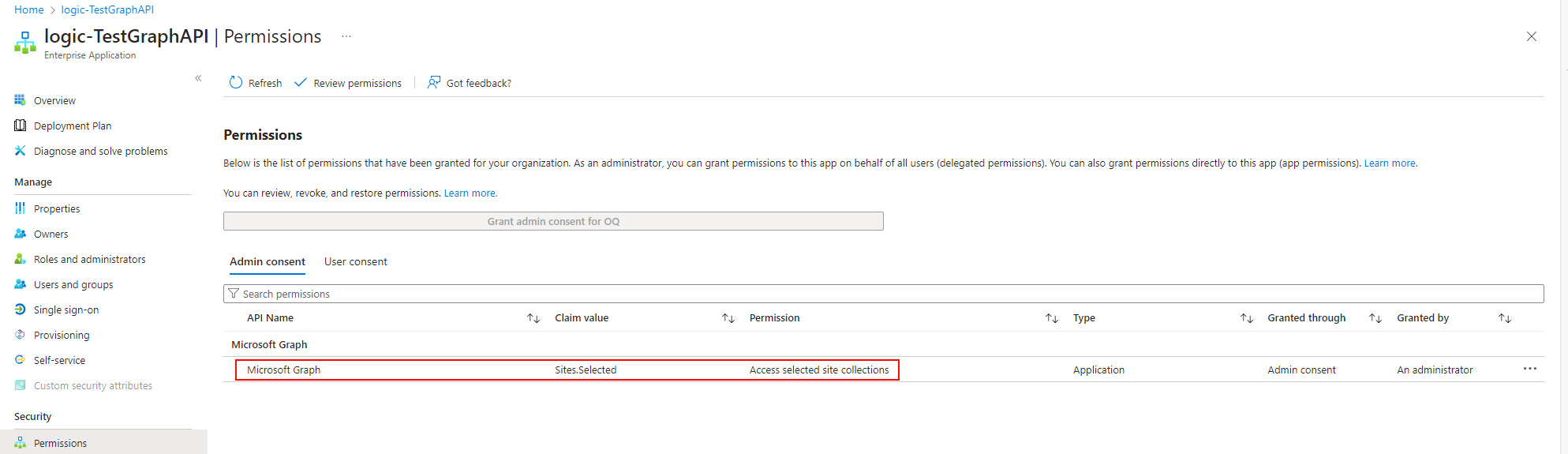Click the Admin consent granted-through cell
Viewport: 1568px width, 454px height.
(1301, 370)
